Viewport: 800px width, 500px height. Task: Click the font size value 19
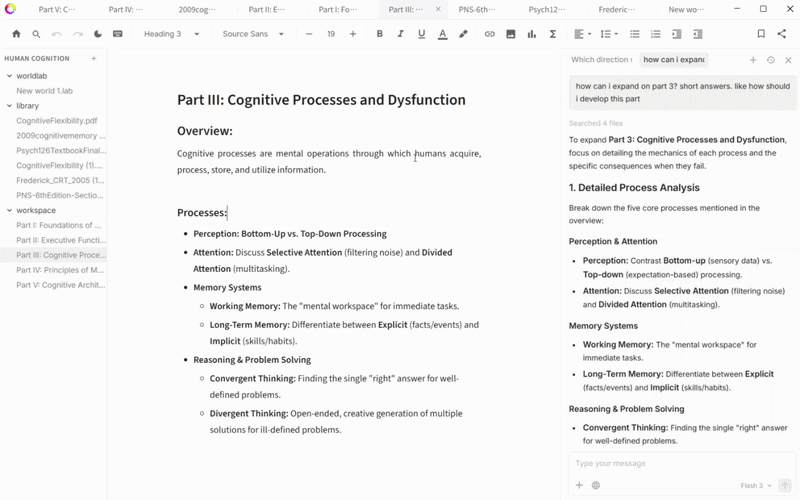point(331,34)
